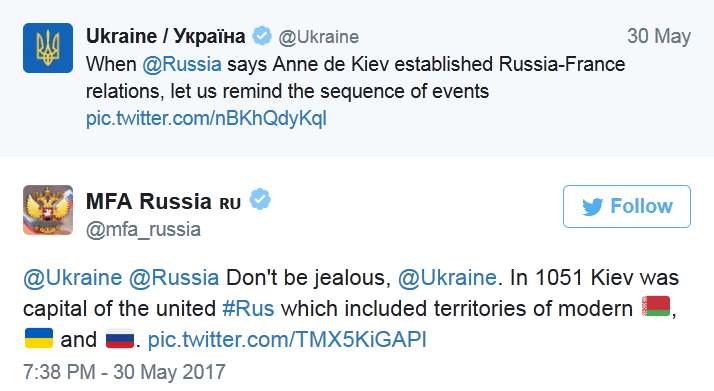The image size is (714, 391).
Task: Click MFA Russia's verified checkmark badge
Action: point(260,199)
